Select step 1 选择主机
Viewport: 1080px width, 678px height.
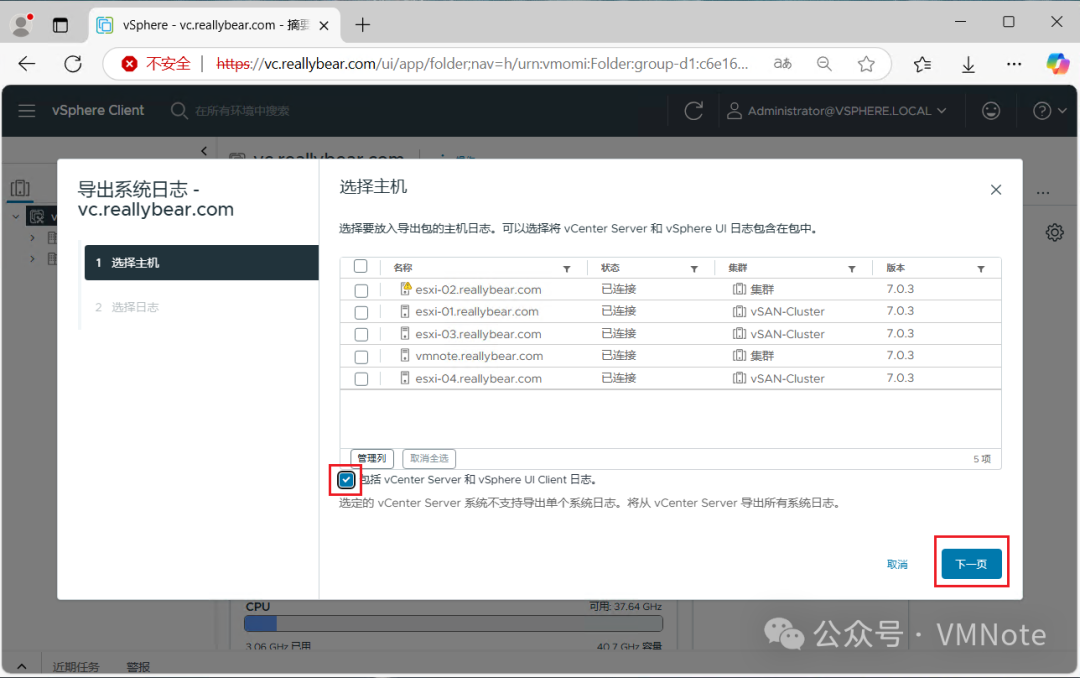(201, 263)
